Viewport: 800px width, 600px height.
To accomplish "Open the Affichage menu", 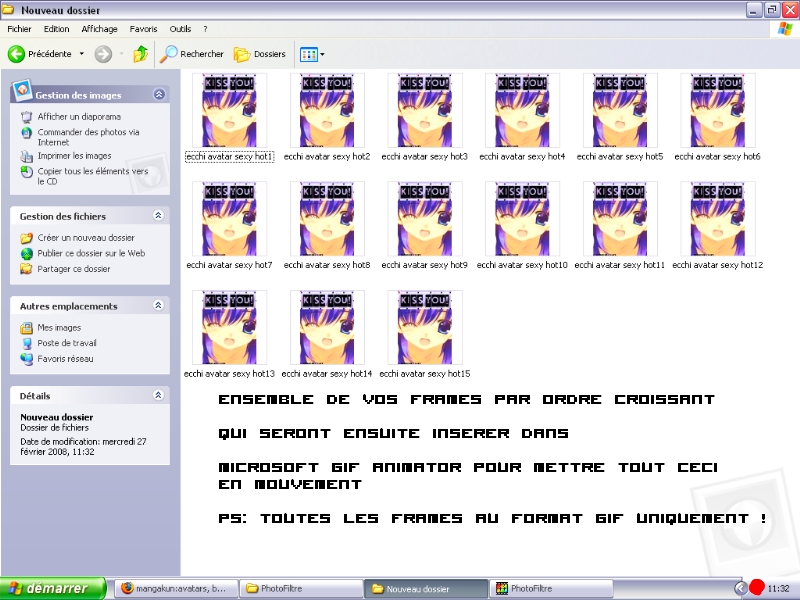I will click(99, 29).
